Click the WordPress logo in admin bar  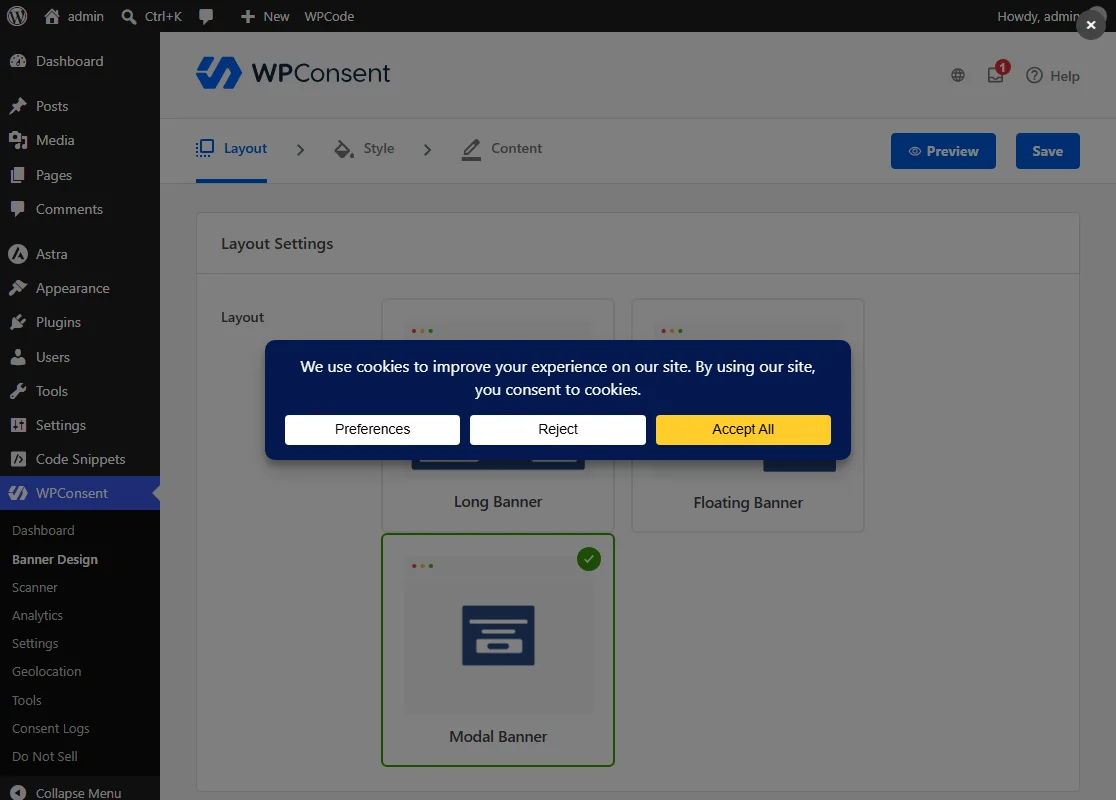(17, 16)
